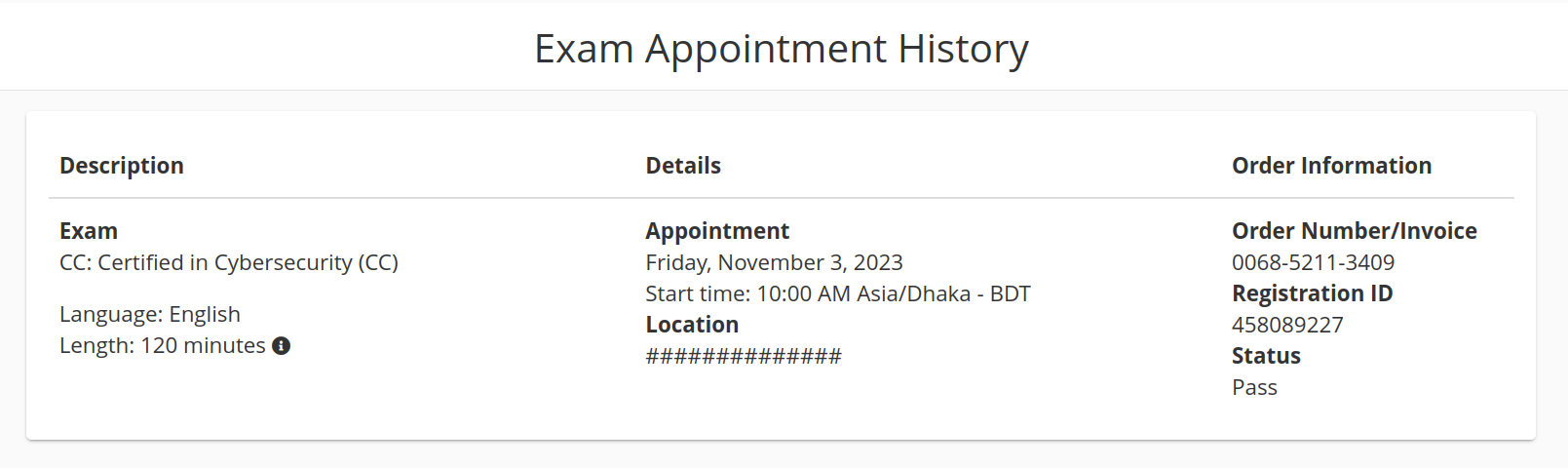Click the Description column header

pyautogui.click(x=122, y=166)
